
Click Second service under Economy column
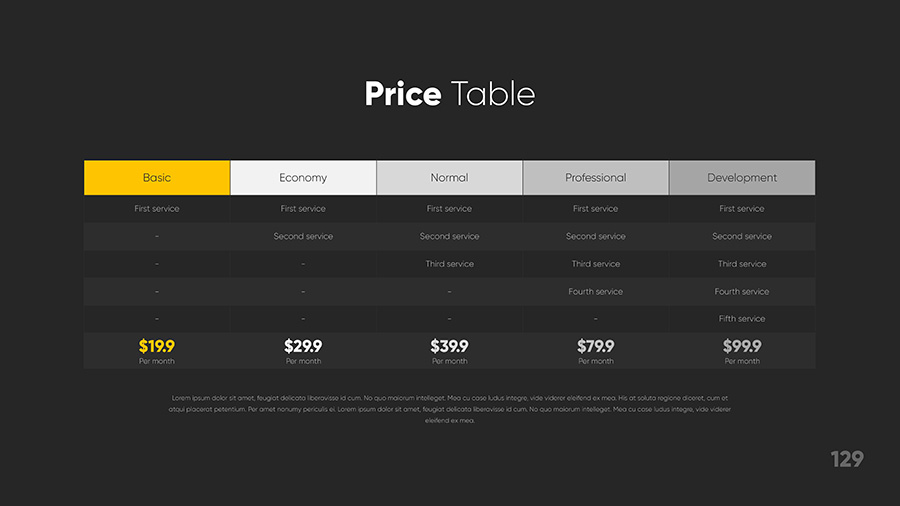click(303, 237)
